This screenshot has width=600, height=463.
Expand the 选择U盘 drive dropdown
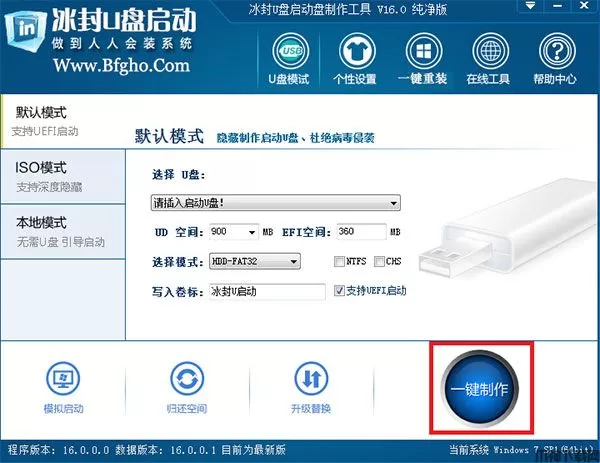(x=276, y=203)
